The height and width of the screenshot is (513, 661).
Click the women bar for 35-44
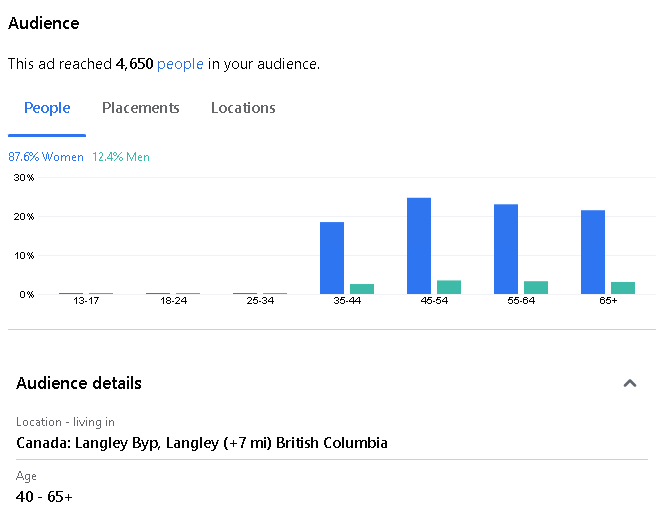(x=332, y=258)
